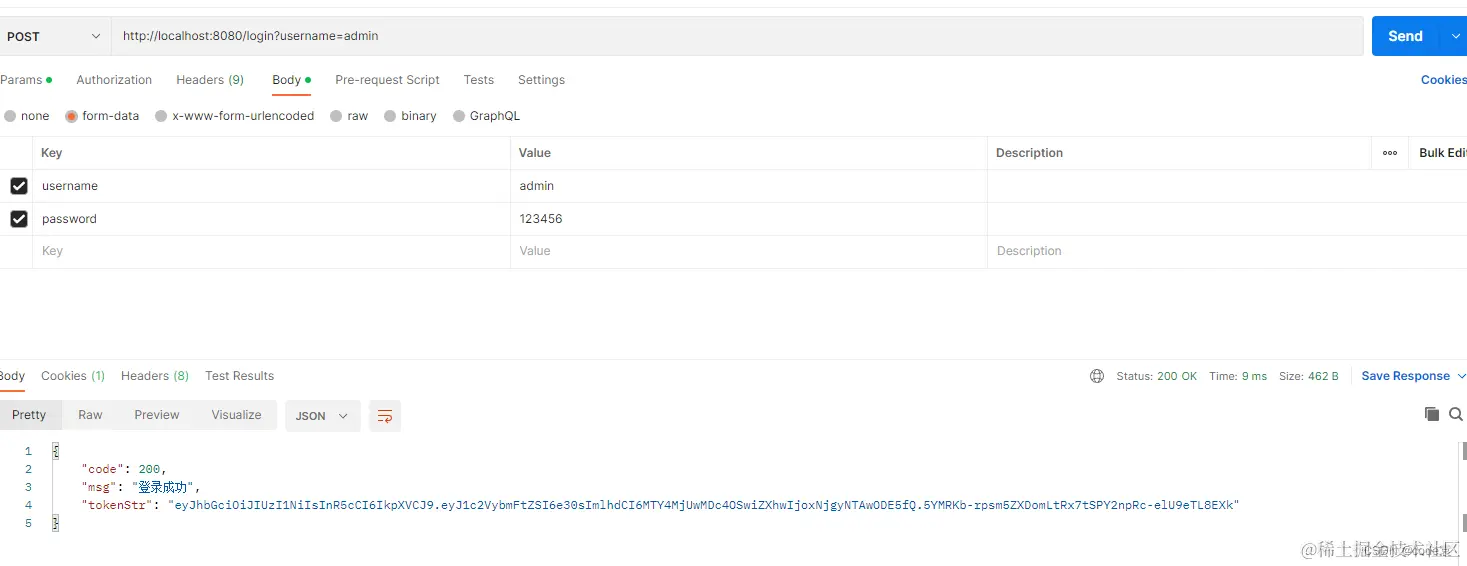
Task: Click the admin value cell
Action: [748, 186]
